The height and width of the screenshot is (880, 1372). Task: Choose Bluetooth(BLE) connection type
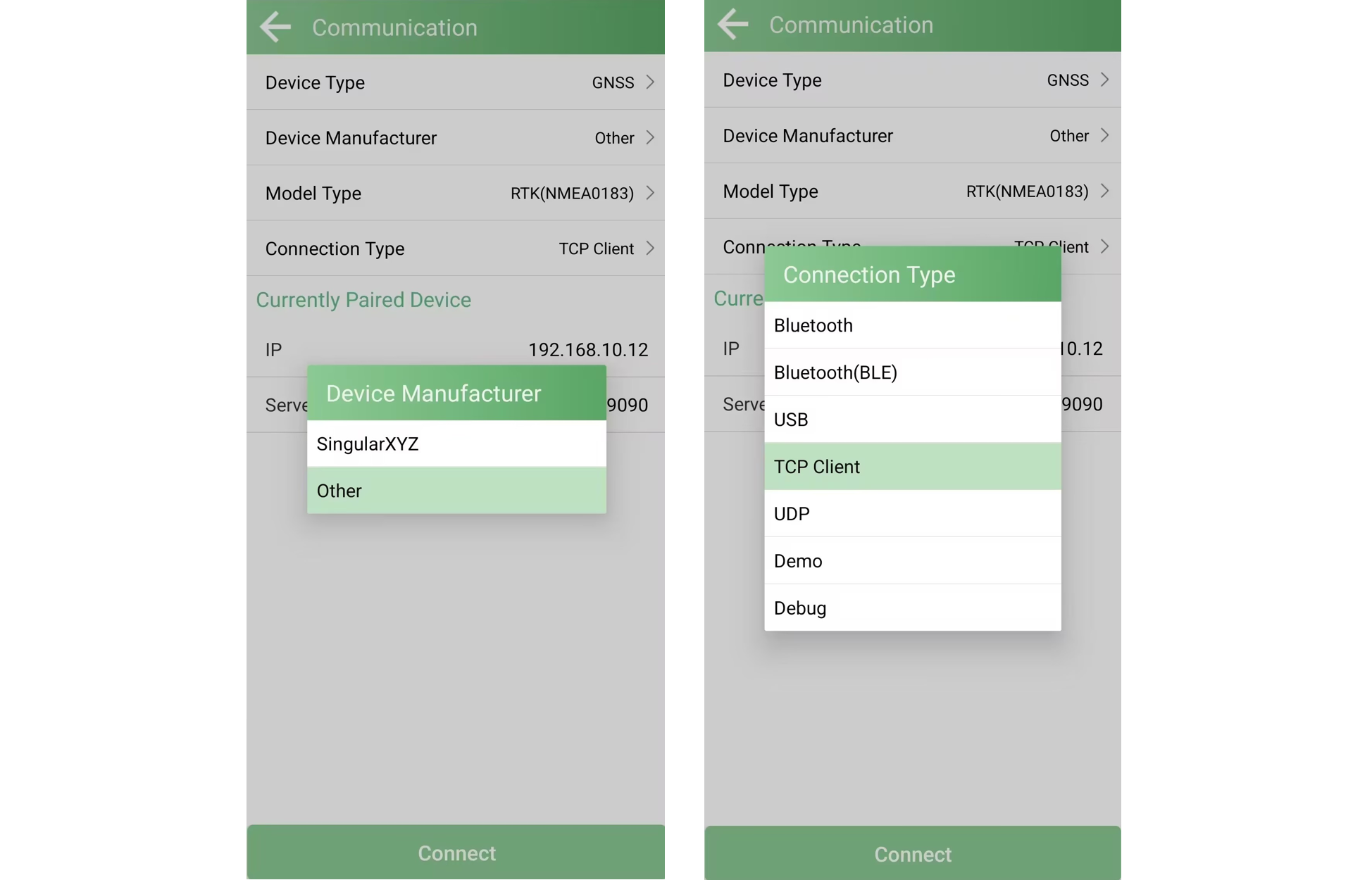pyautogui.click(x=913, y=372)
